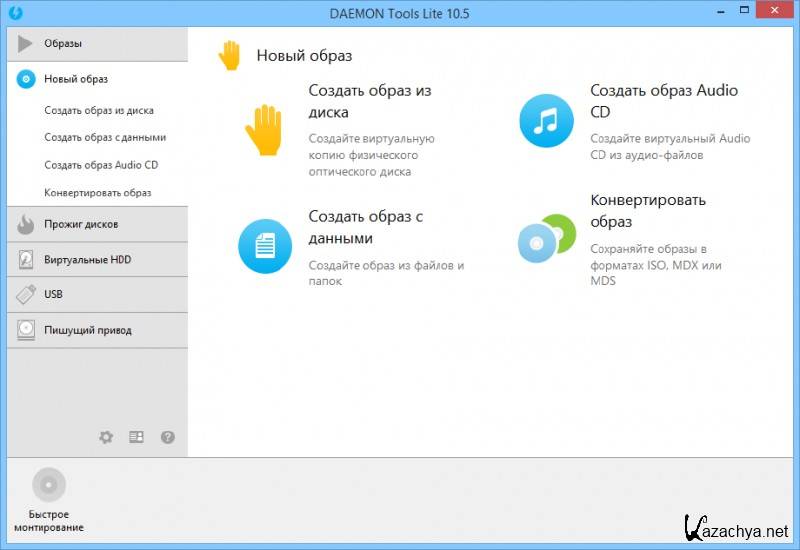The width and height of the screenshot is (800, 550).
Task: Click description Создайте образ из файлов и папок
Action: click(386, 273)
